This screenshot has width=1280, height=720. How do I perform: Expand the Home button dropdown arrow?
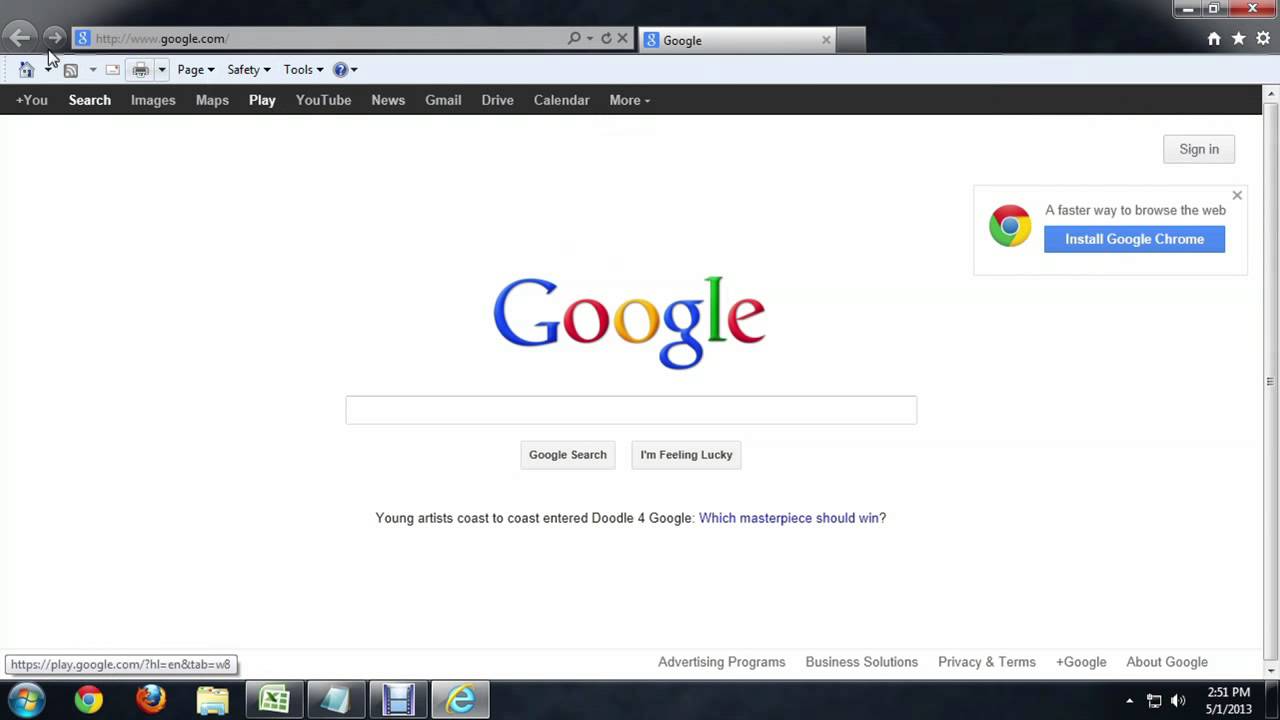pos(48,70)
